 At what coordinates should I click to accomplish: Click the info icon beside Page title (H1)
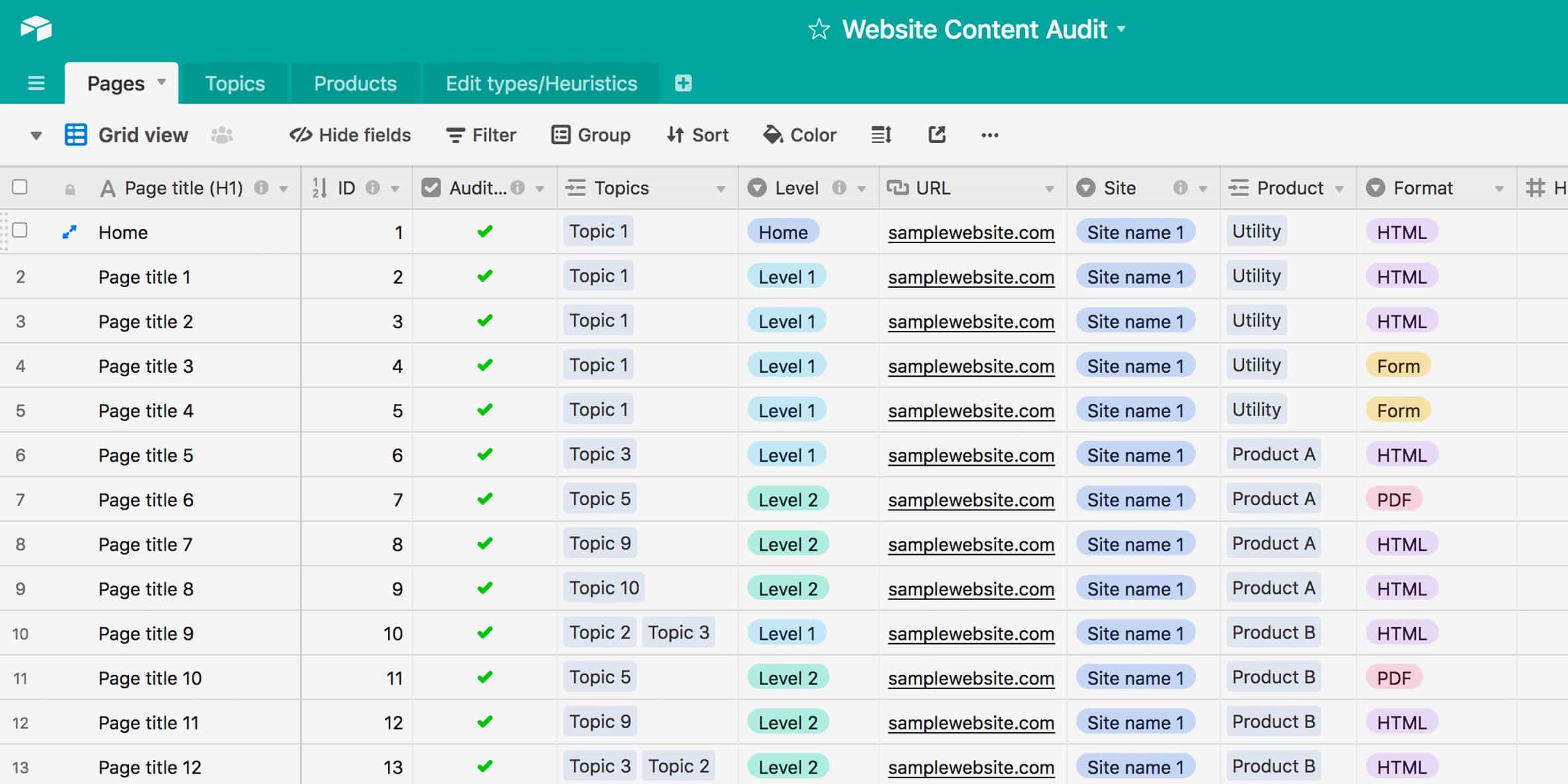pyautogui.click(x=262, y=188)
